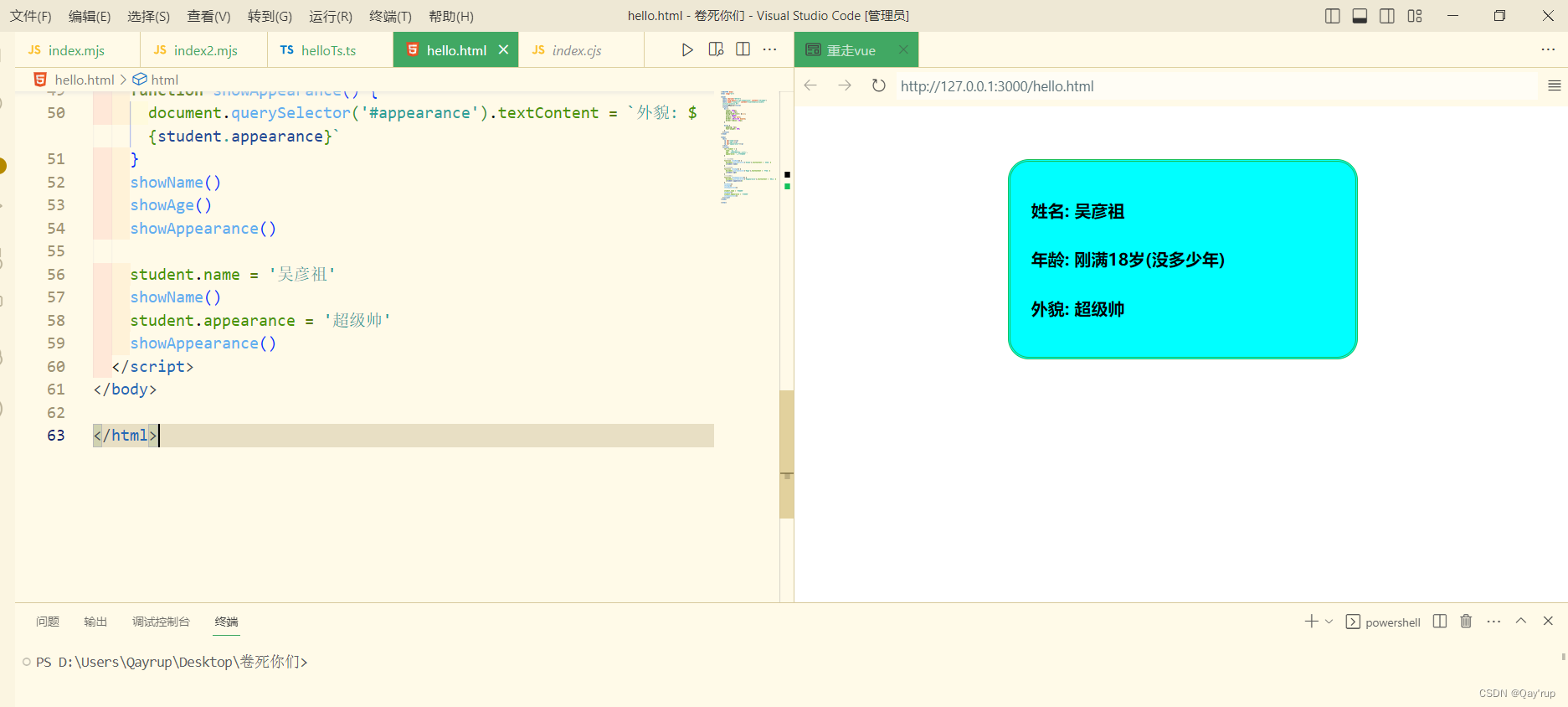Open preview to the side icon
The height and width of the screenshot is (707, 1568).
[716, 49]
